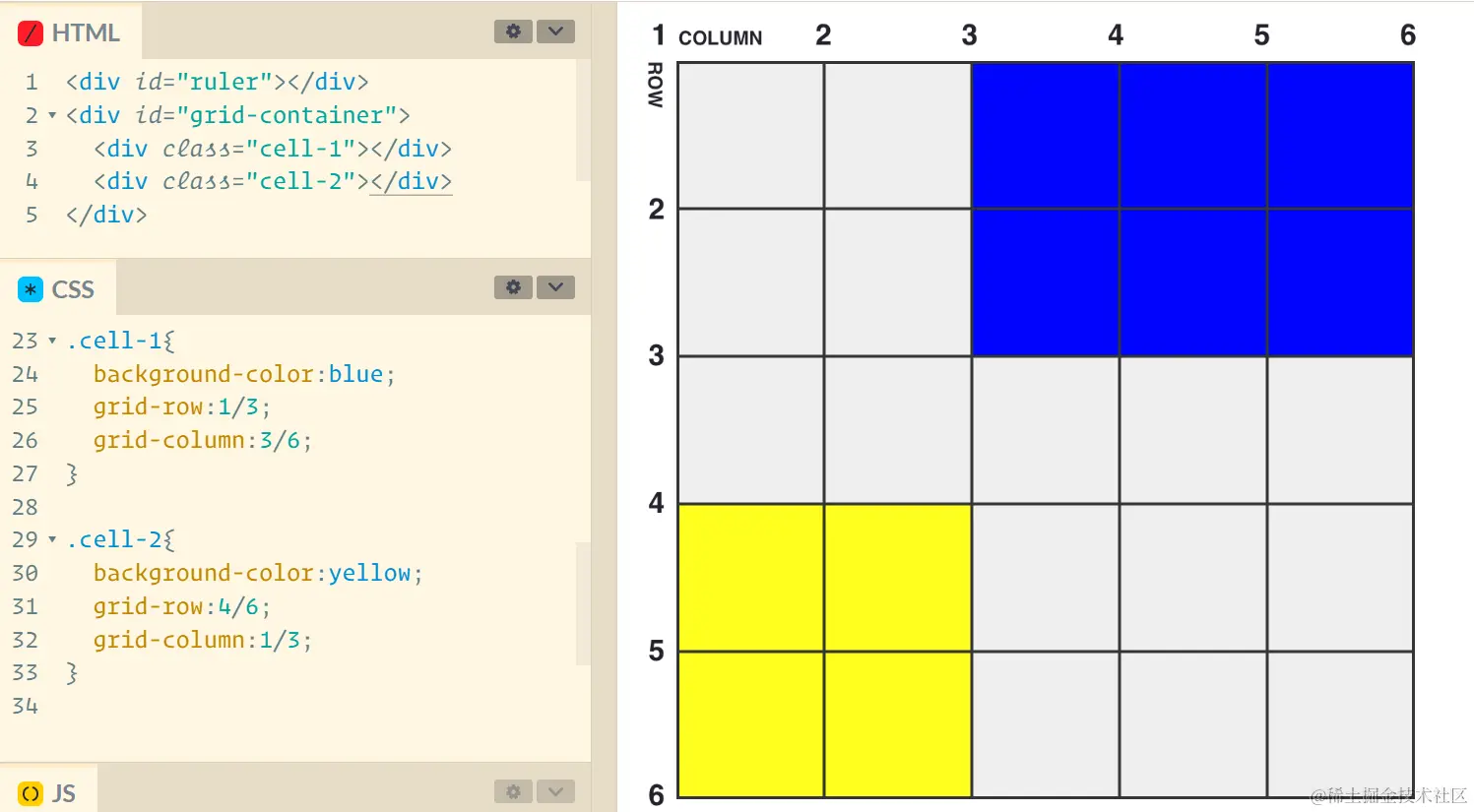Collapse the HTML panel via its chevron
The image size is (1474, 812).
555,31
